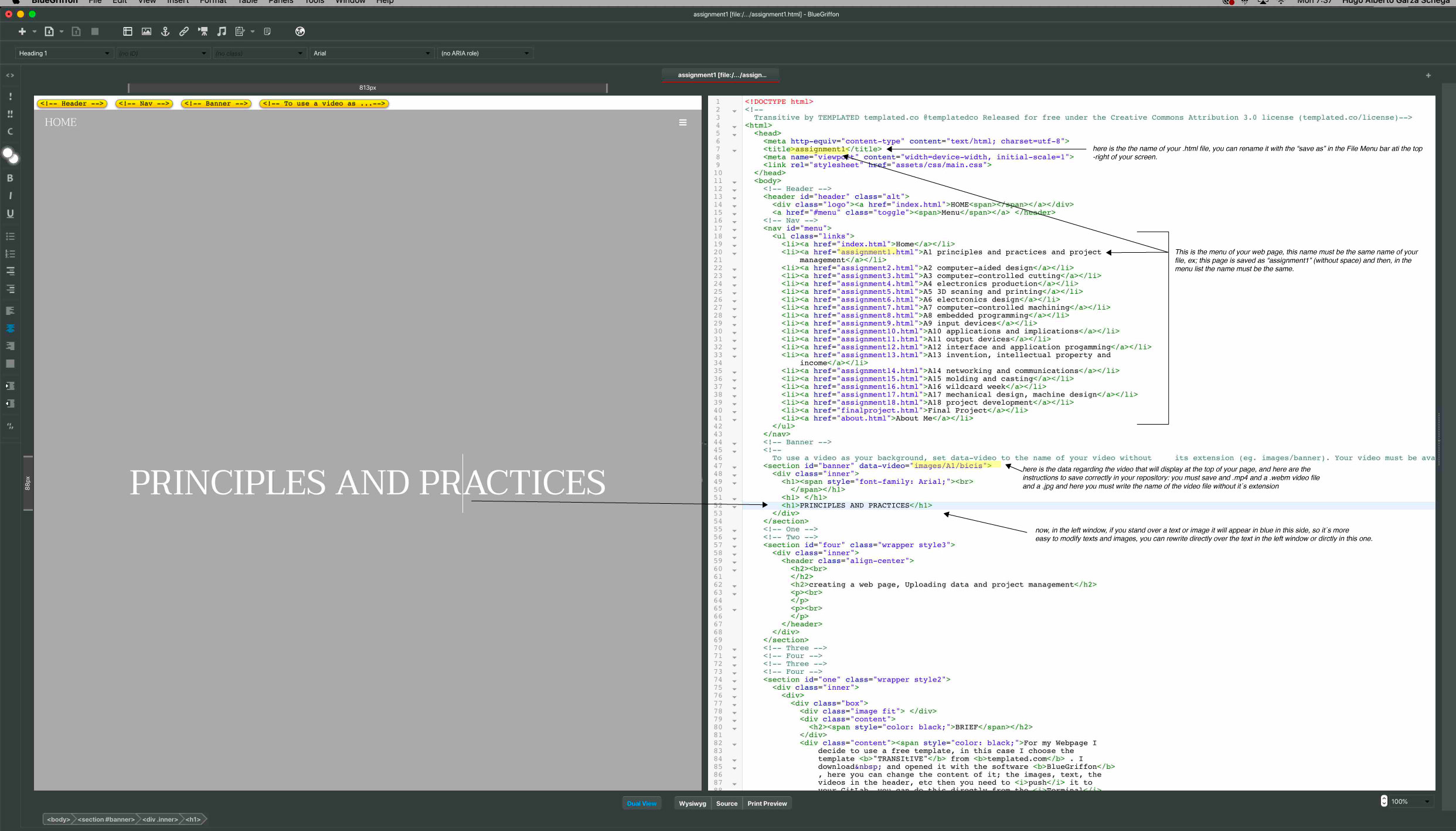Click the insert anchor icon

tap(165, 32)
